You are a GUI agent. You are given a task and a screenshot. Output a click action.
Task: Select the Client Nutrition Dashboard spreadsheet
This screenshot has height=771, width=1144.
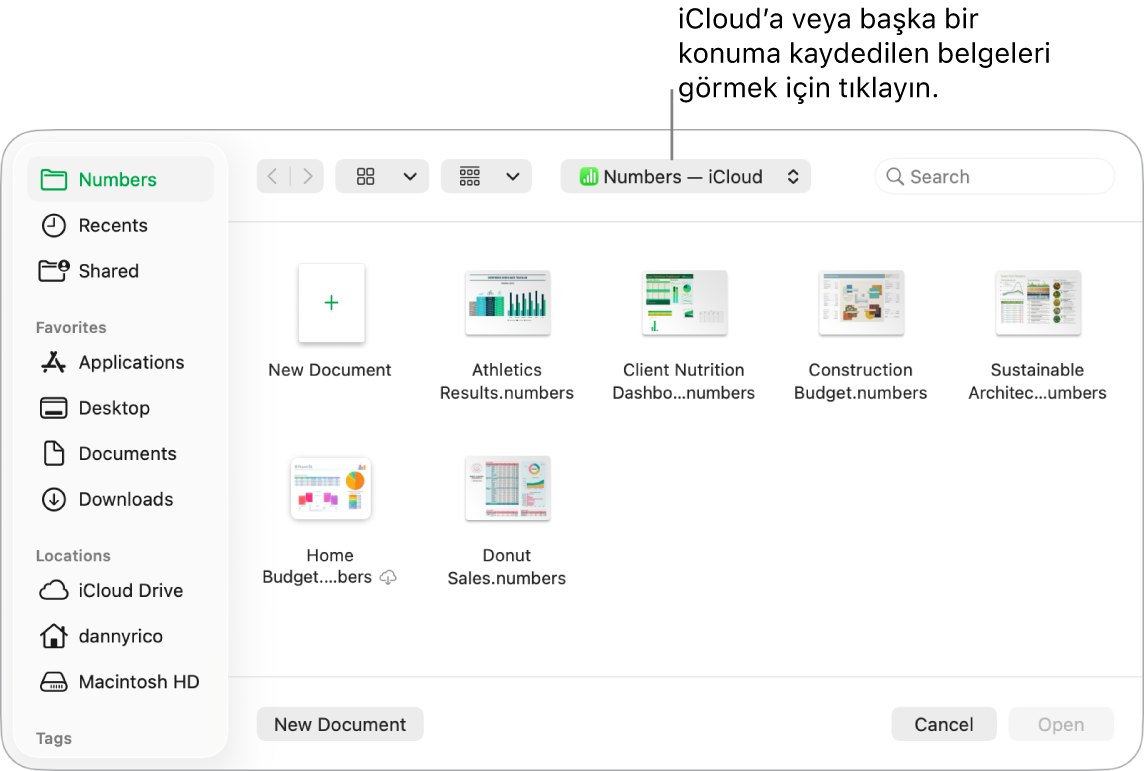tap(684, 303)
